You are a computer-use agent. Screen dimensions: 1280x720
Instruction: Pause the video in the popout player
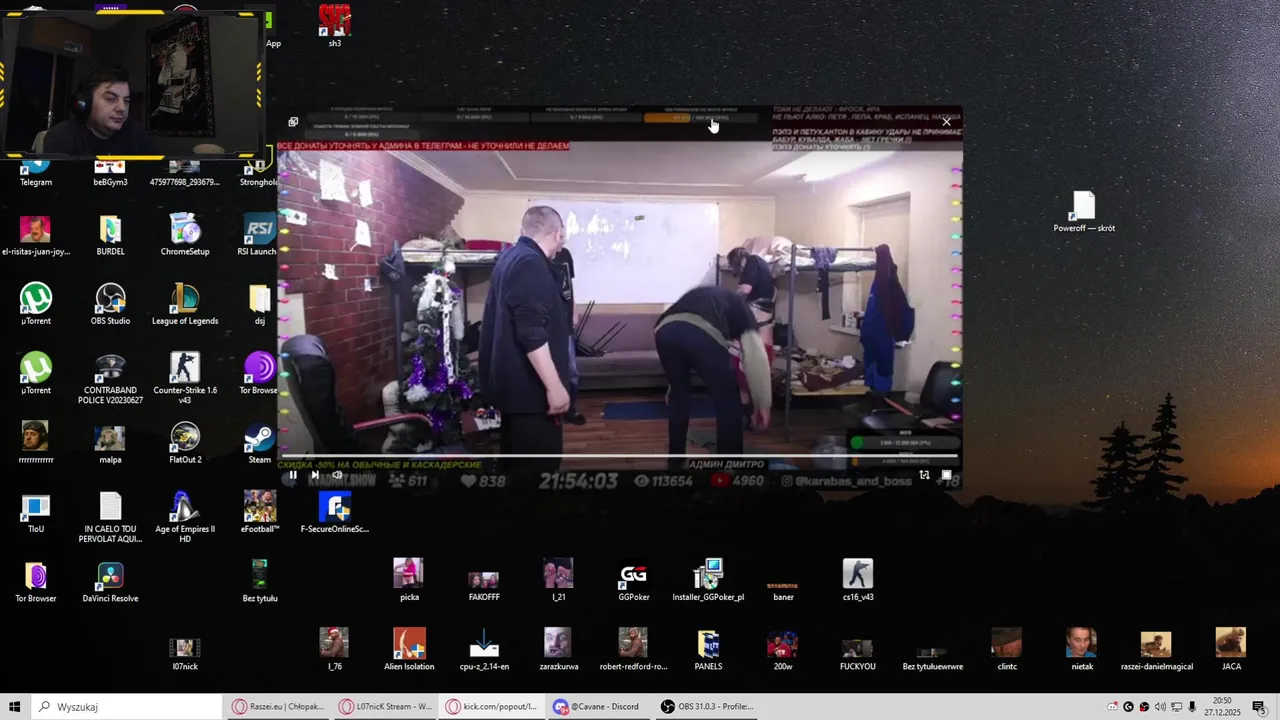click(x=292, y=475)
